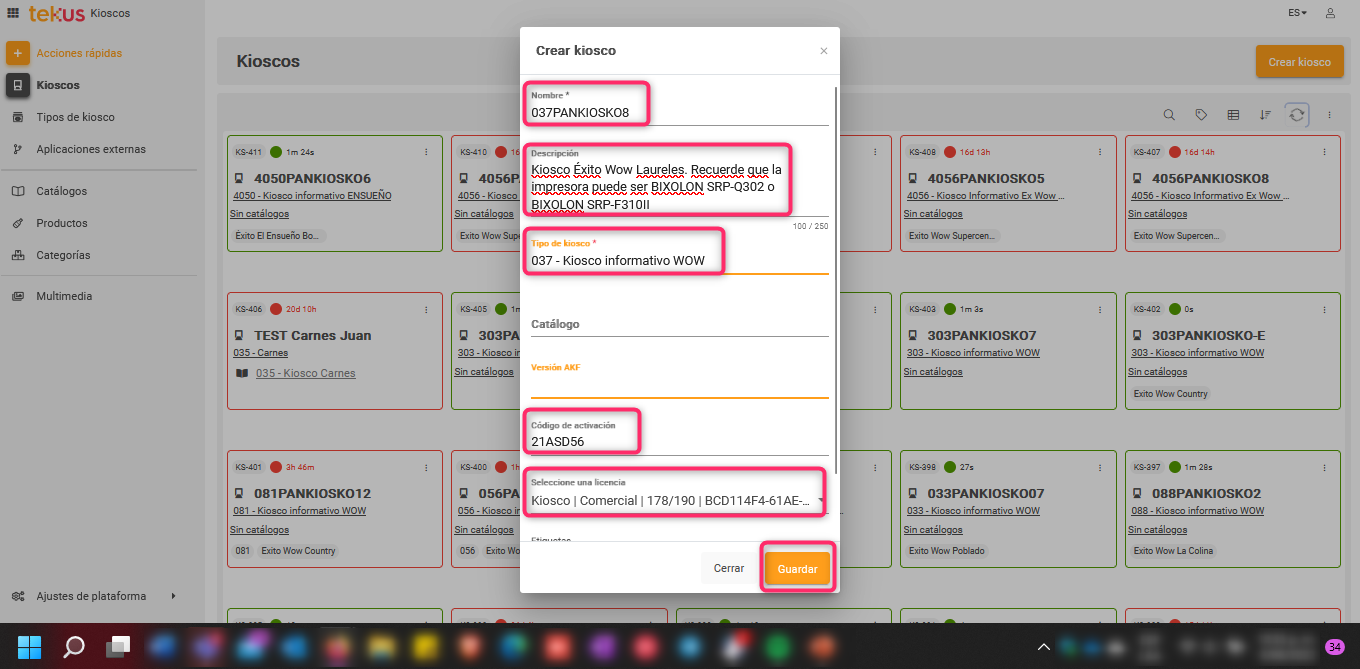Switch to table view icon

pos(1233,115)
